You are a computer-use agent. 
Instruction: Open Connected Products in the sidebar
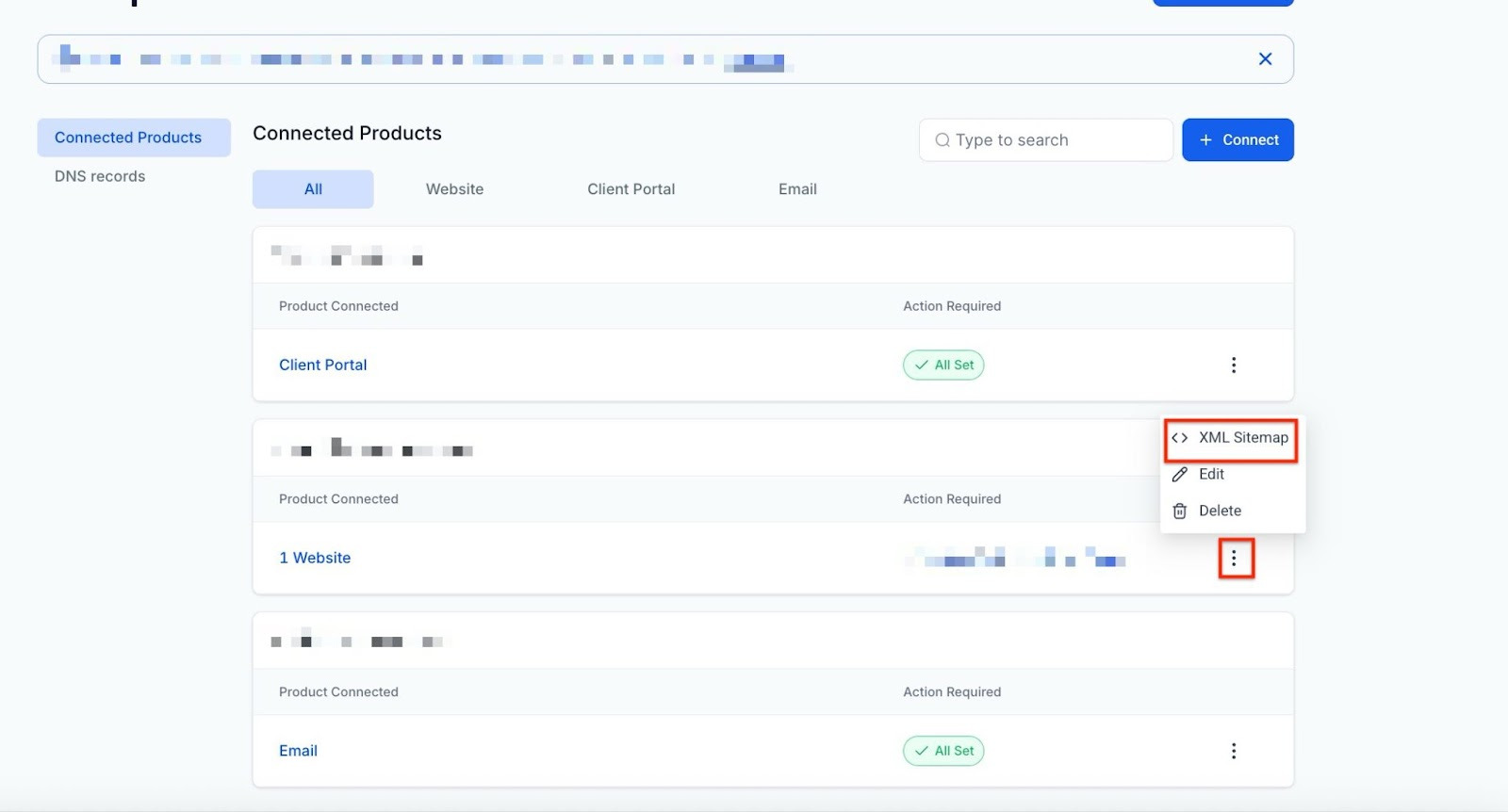[134, 138]
